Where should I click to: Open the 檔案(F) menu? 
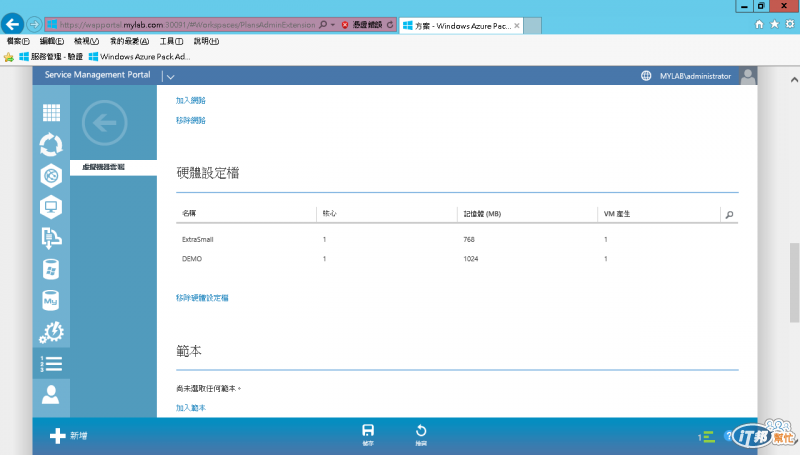click(18, 41)
